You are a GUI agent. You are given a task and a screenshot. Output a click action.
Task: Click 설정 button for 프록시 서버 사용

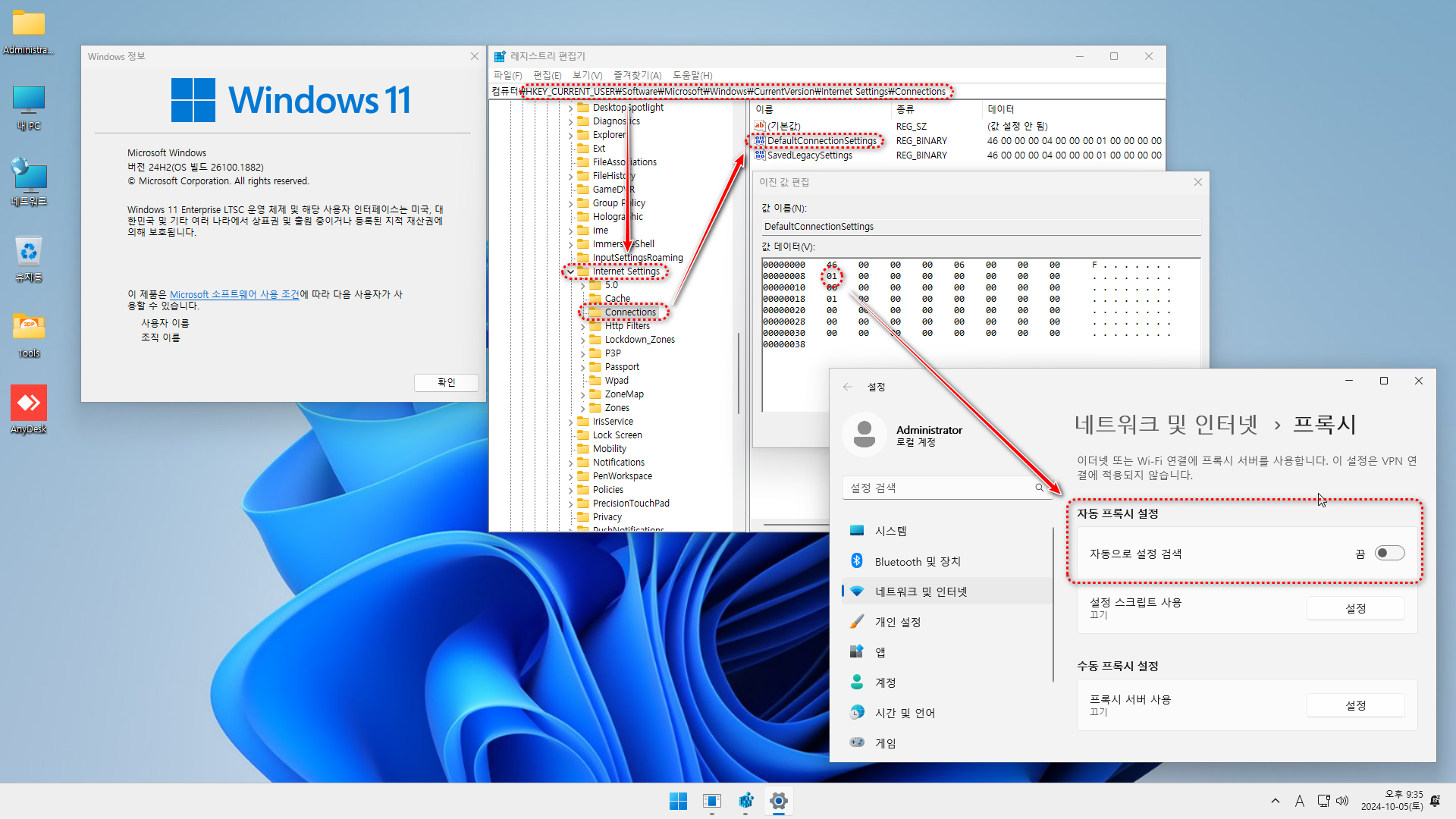coord(1356,705)
